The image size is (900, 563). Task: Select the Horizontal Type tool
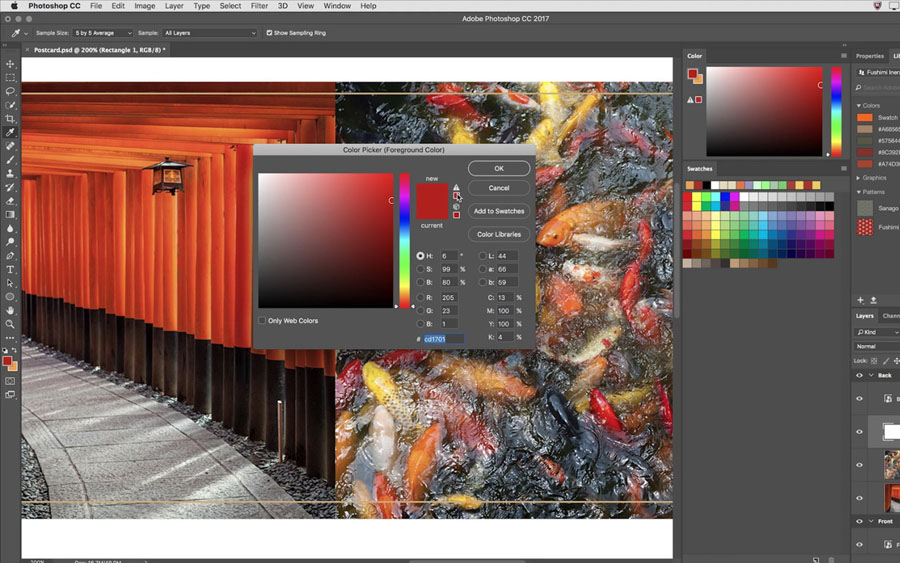click(10, 270)
